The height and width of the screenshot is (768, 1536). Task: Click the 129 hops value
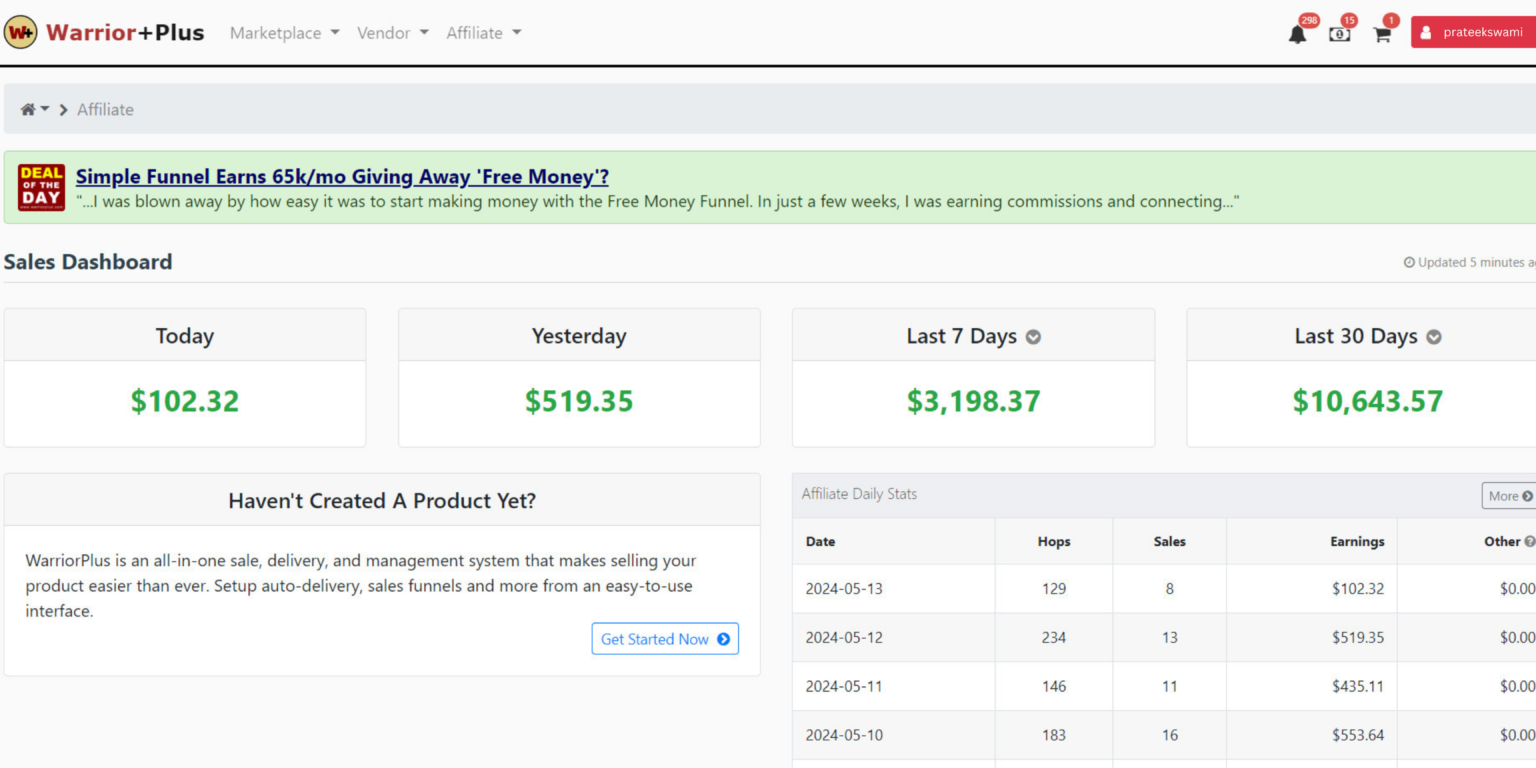(1054, 589)
